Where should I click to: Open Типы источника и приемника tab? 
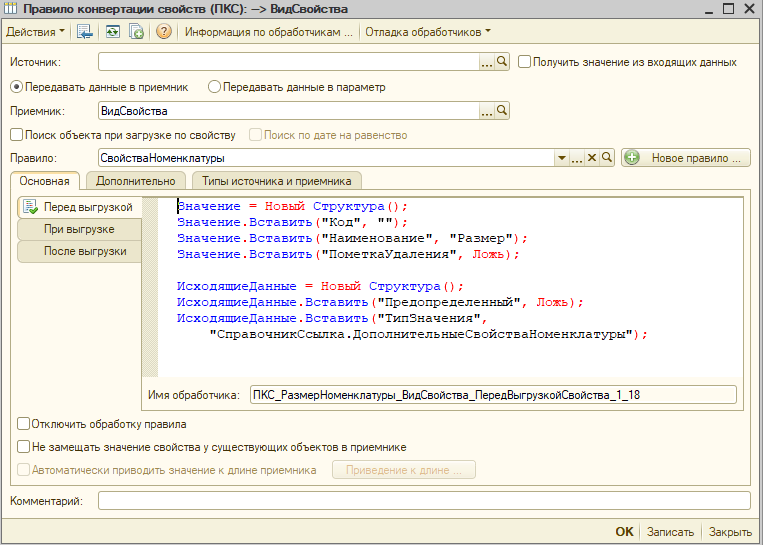pyautogui.click(x=276, y=181)
